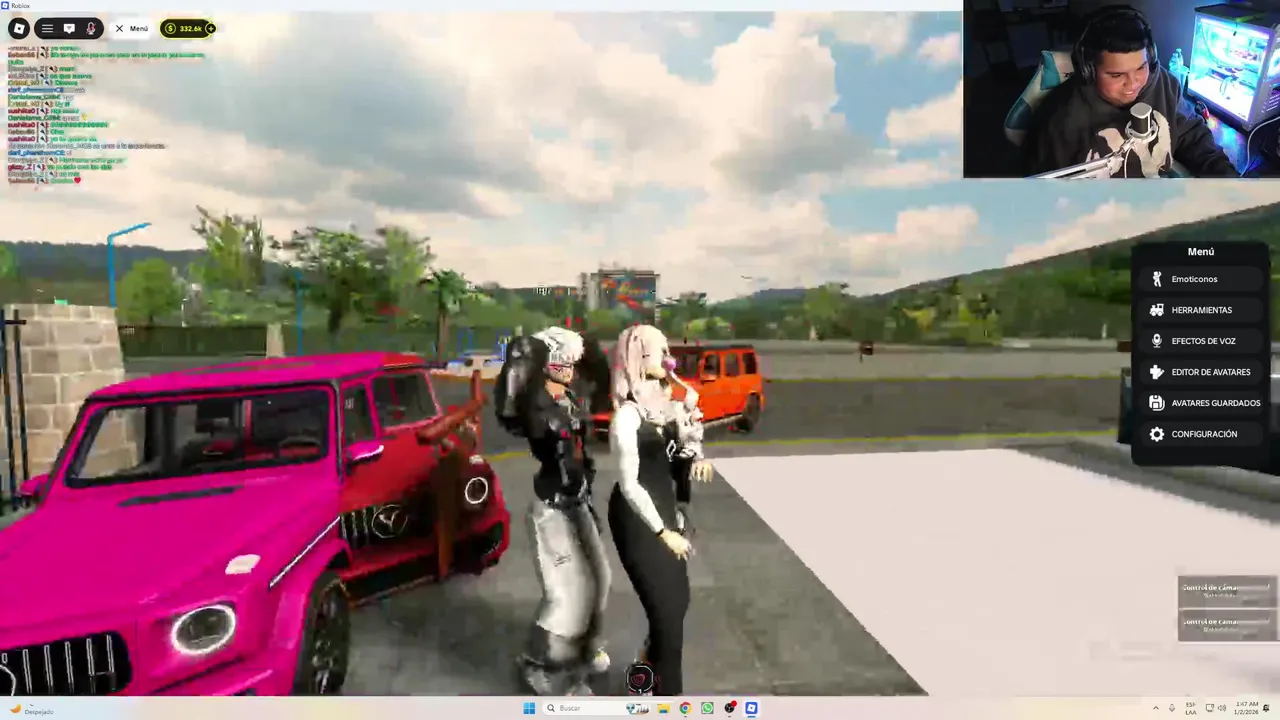Open the OBS icon in taskbar
The image size is (1280, 720).
(730, 708)
